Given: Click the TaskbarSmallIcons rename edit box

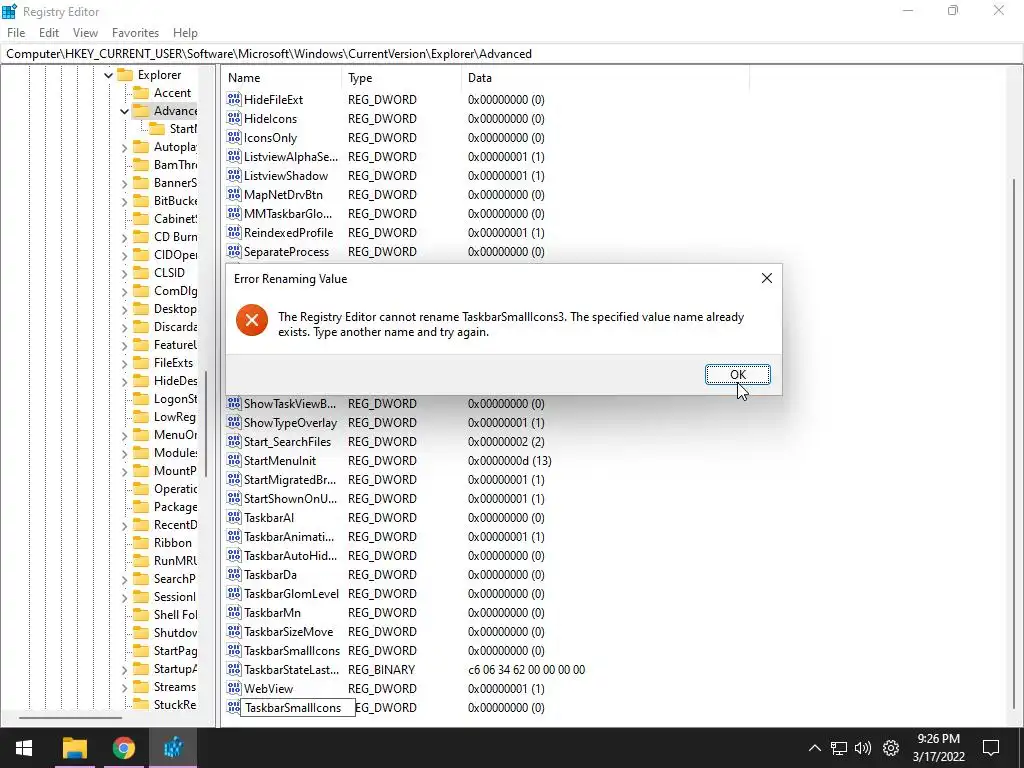Looking at the screenshot, I should click(298, 708).
